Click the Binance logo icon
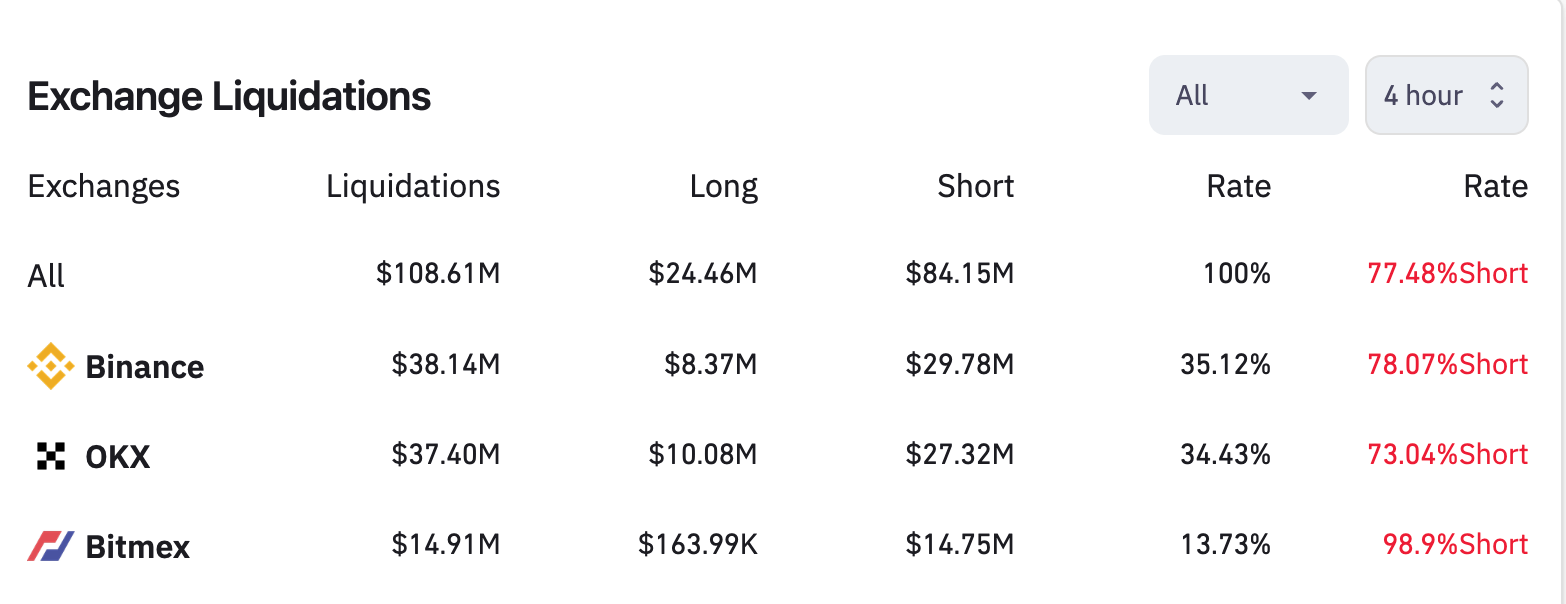 [x=50, y=366]
